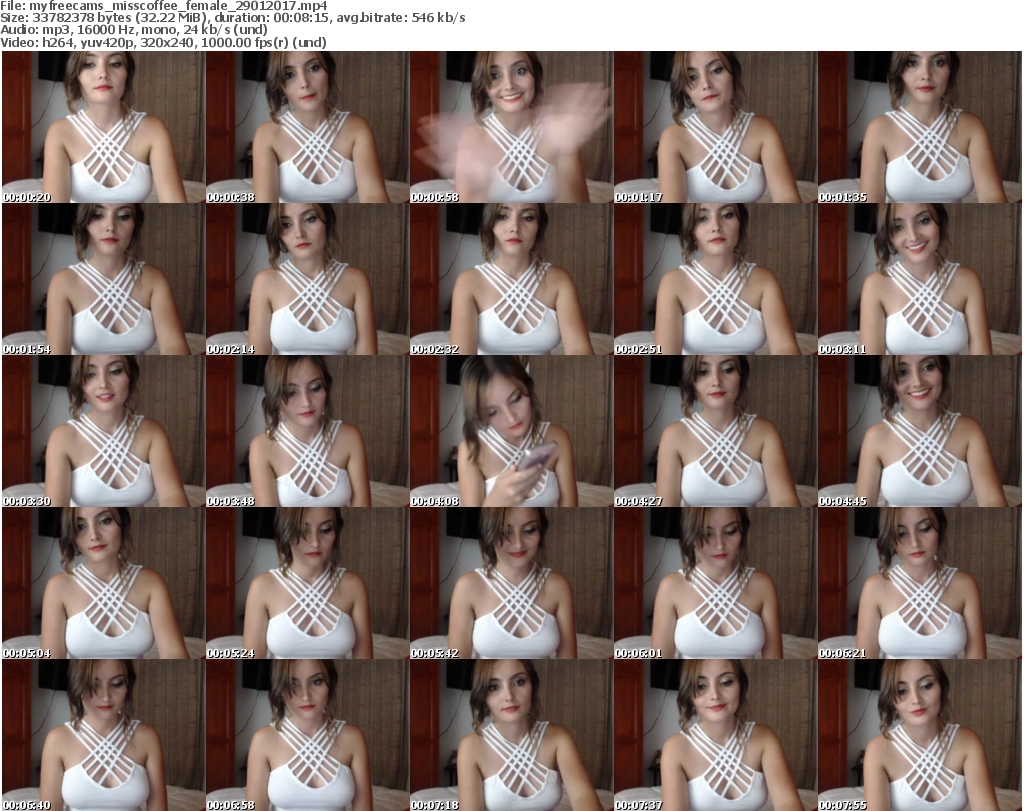Select the frame timestamped 00:05:42

pos(511,584)
